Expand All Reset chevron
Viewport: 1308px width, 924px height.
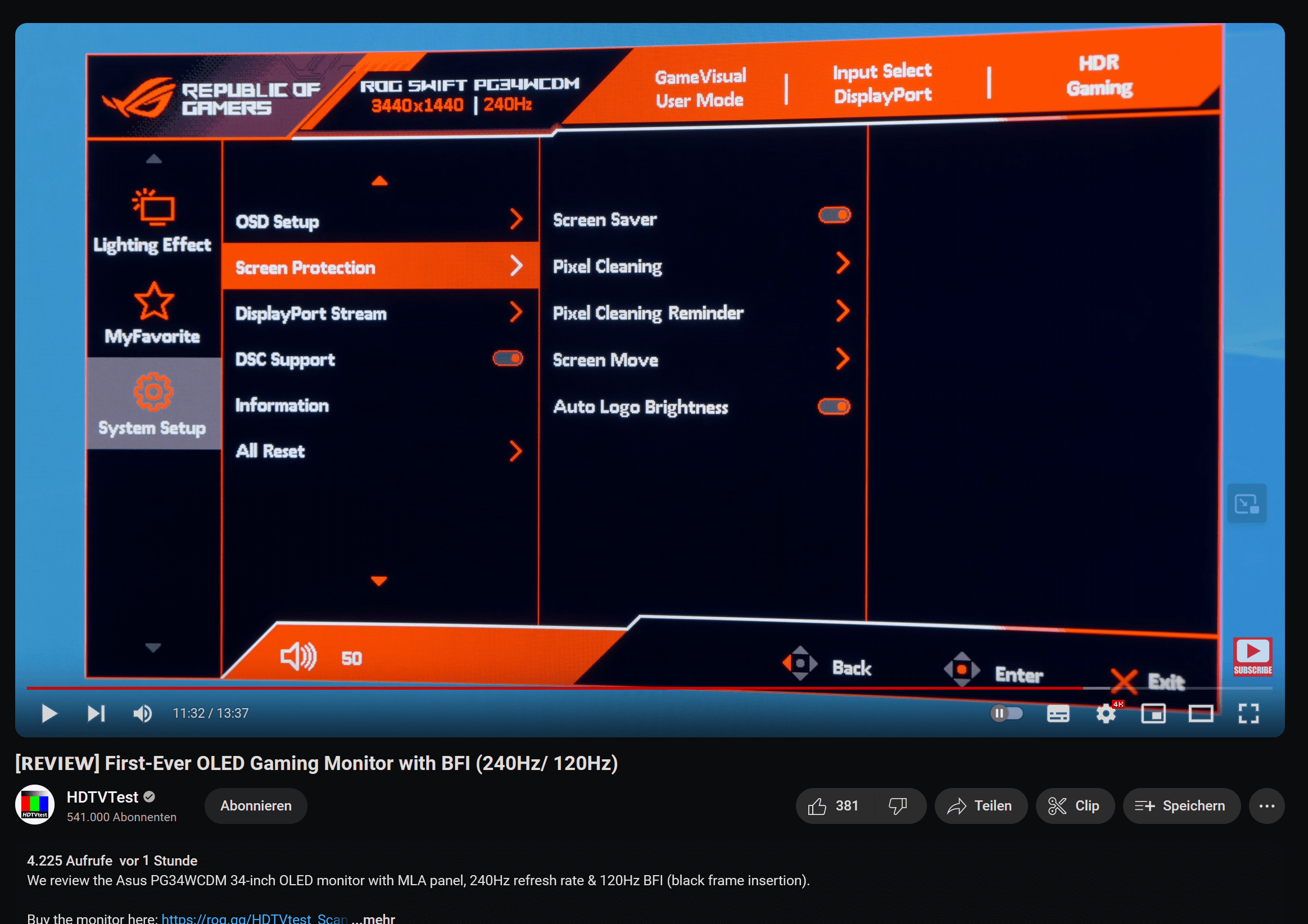pyautogui.click(x=515, y=451)
